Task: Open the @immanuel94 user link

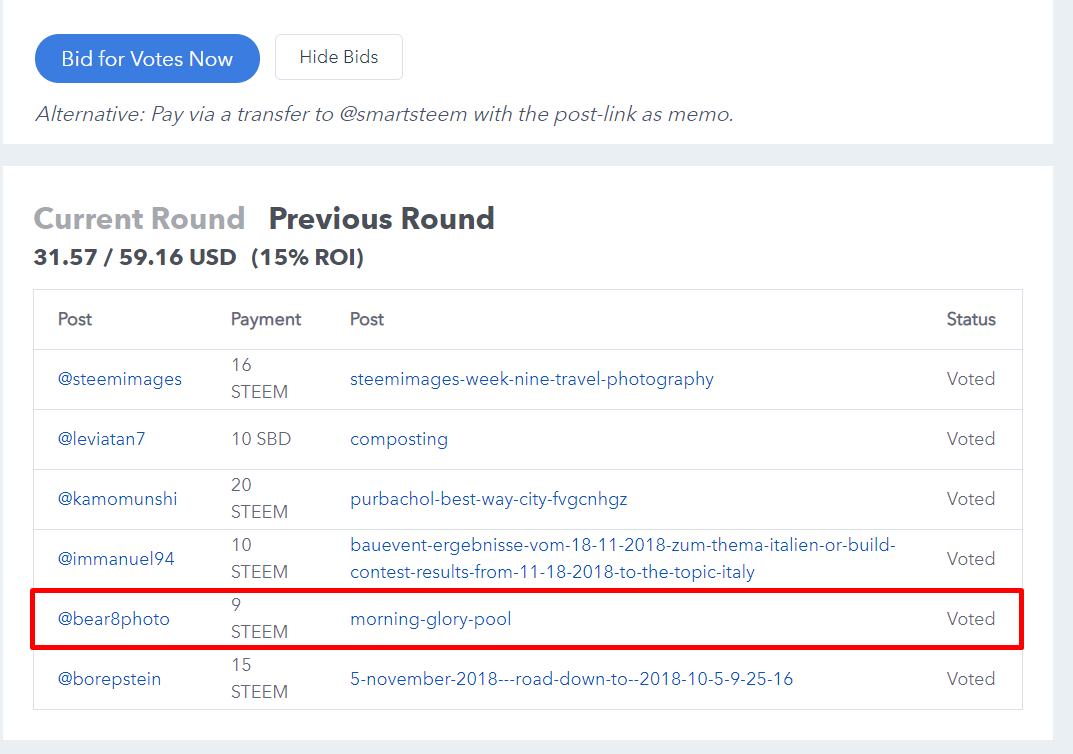Action: click(116, 559)
